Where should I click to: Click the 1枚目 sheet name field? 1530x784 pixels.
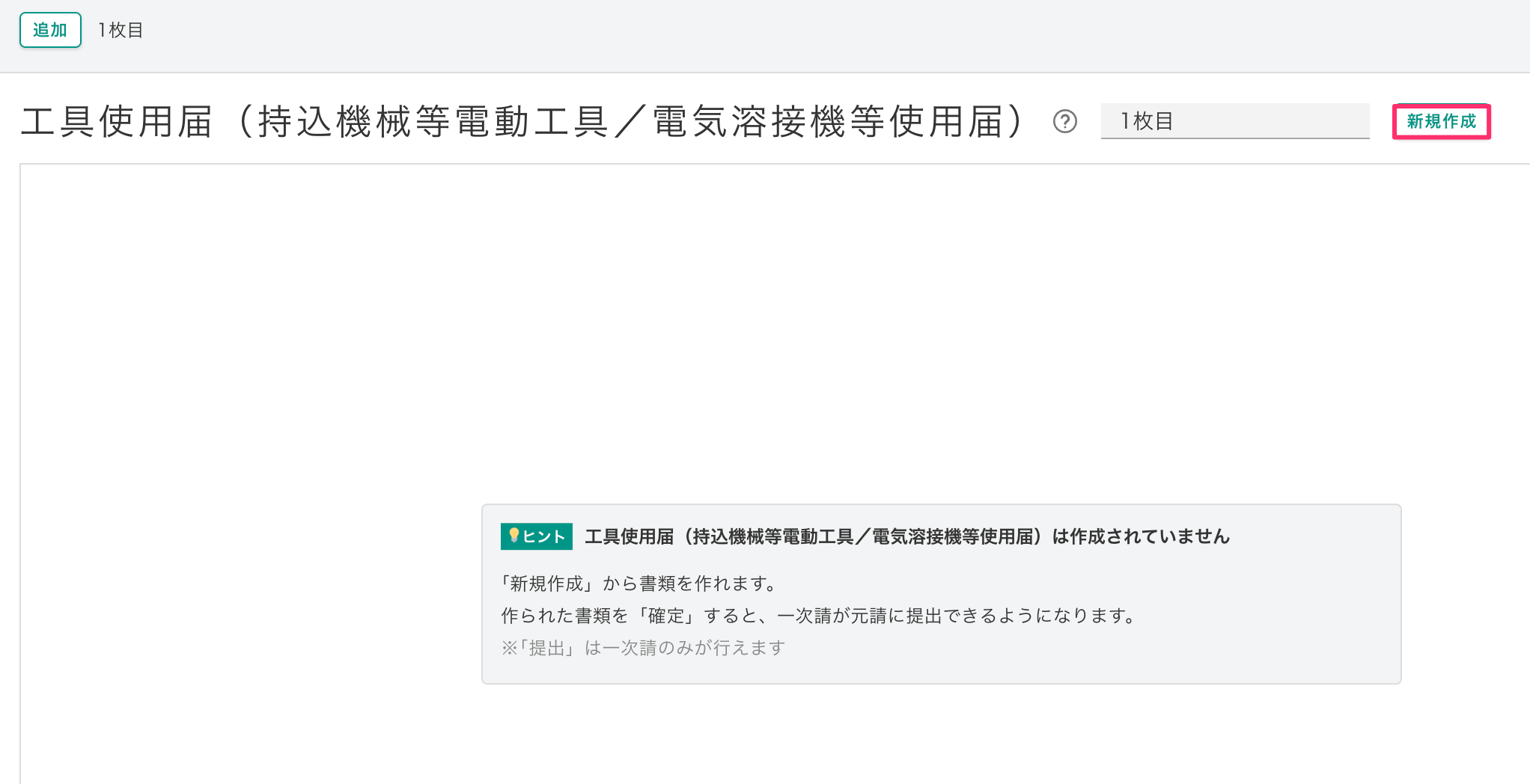click(x=1234, y=121)
